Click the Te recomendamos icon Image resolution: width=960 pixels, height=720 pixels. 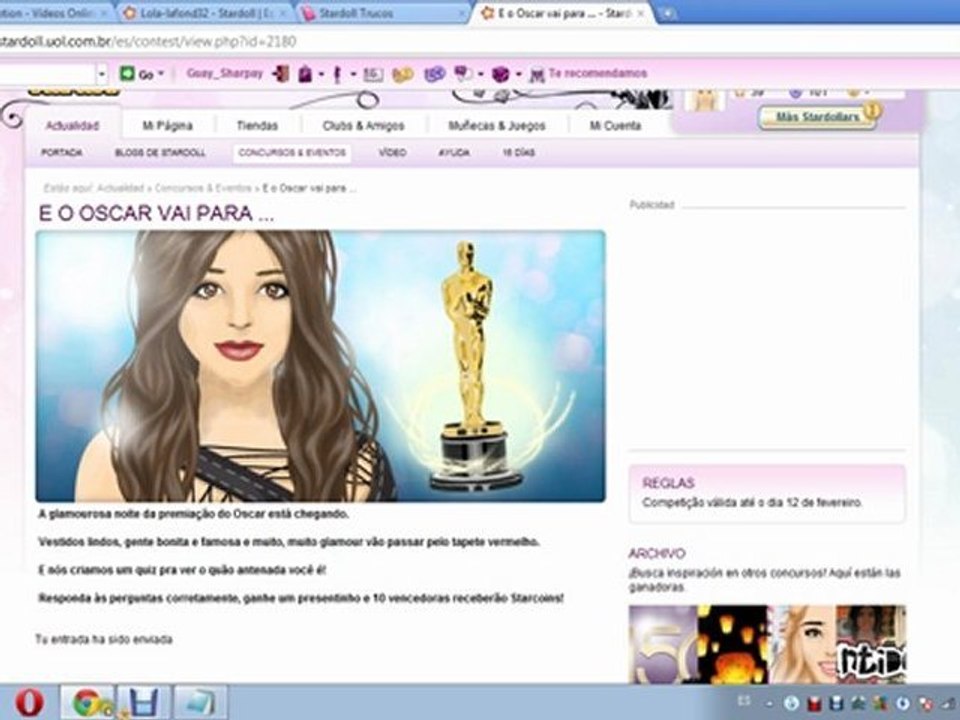click(x=537, y=75)
